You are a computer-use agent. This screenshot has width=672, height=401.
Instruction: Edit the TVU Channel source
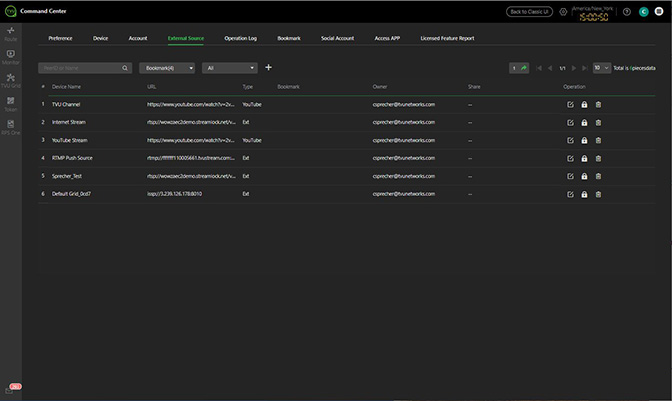click(570, 105)
